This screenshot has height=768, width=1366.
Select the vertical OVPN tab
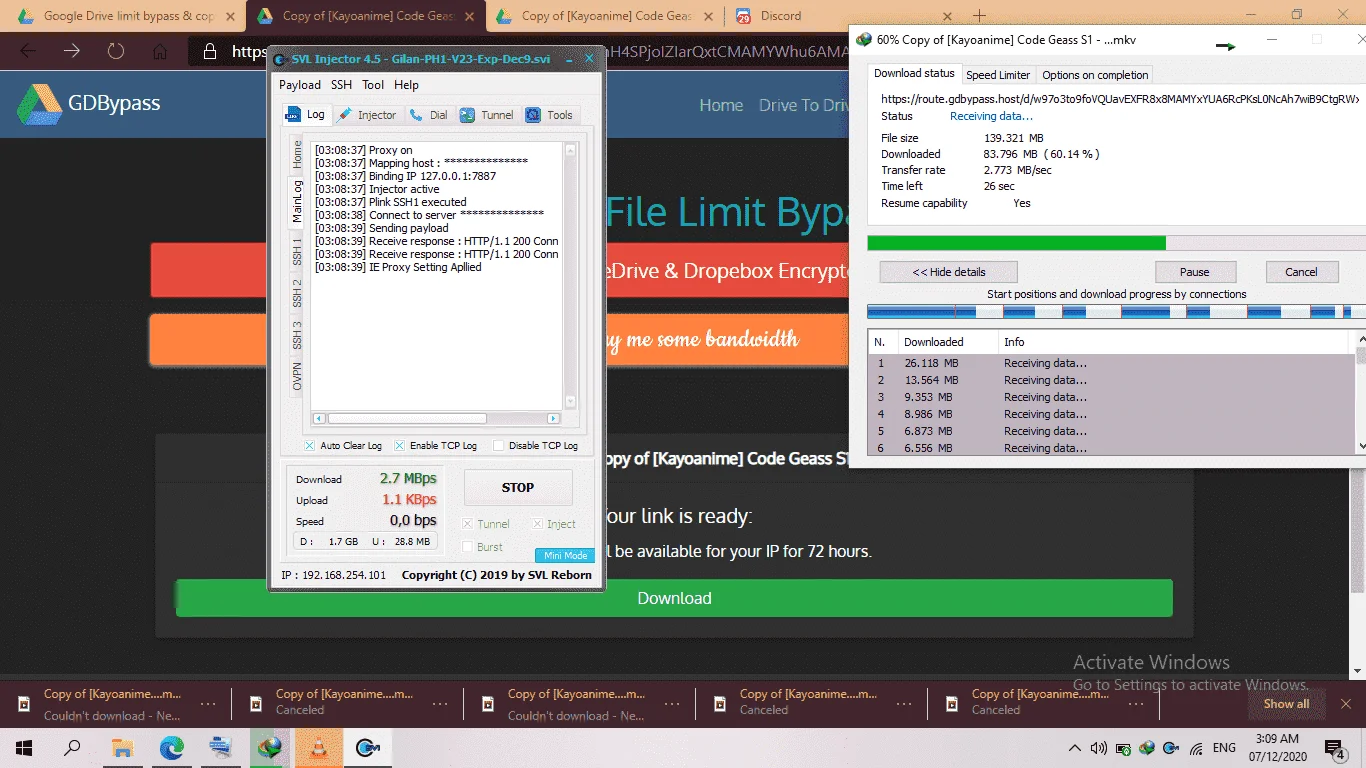click(x=297, y=376)
